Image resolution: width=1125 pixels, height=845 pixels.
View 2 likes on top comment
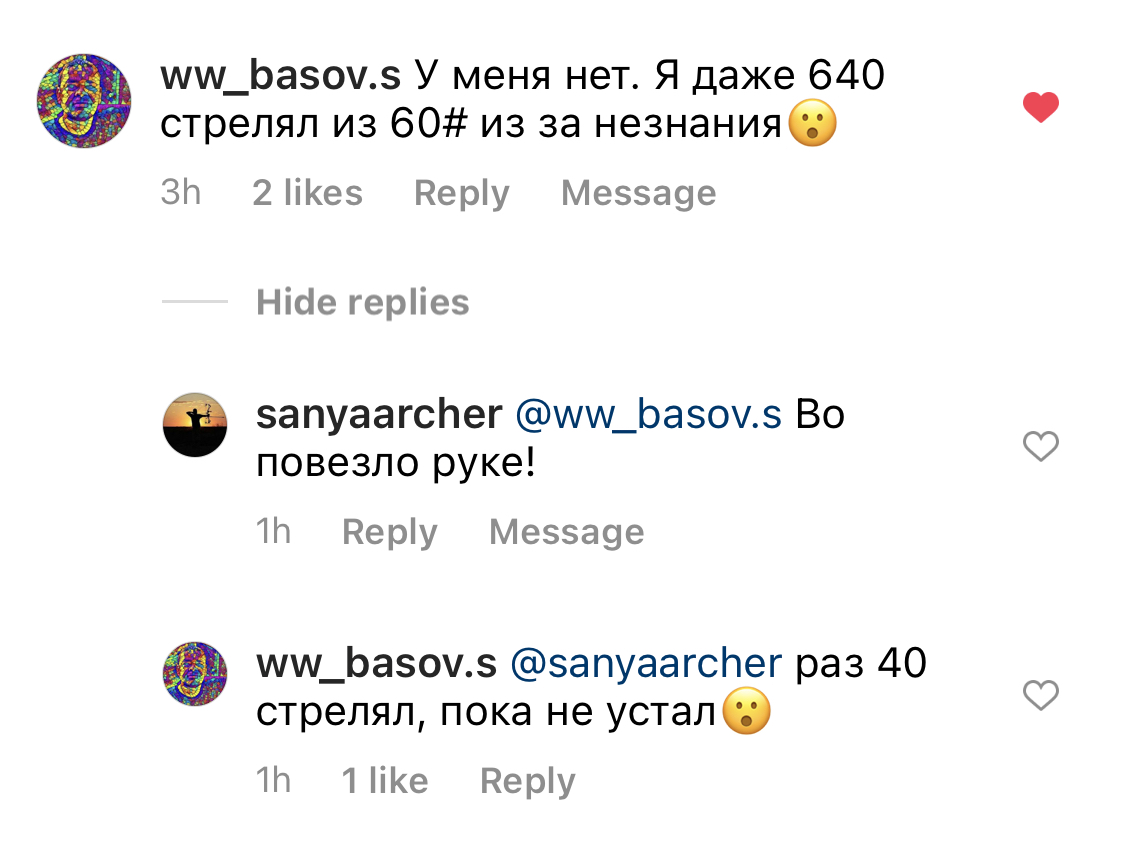[x=307, y=193]
